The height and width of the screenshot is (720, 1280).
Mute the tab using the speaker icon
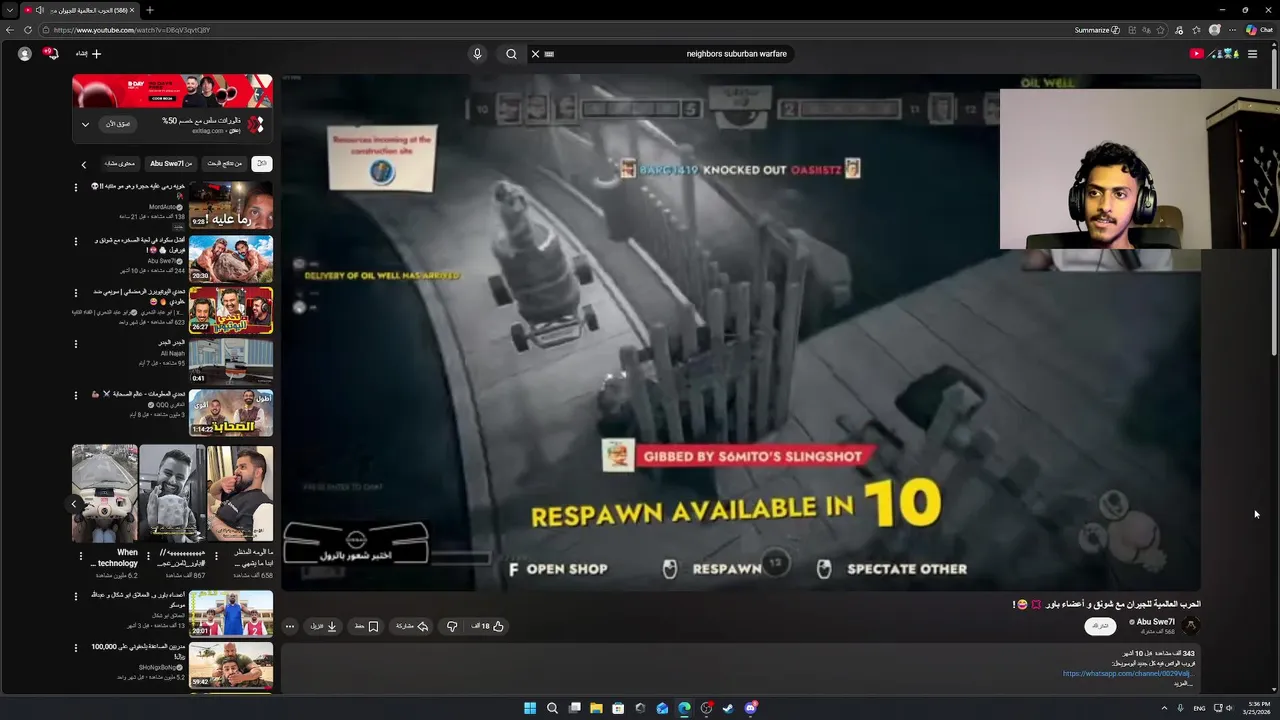(x=39, y=10)
